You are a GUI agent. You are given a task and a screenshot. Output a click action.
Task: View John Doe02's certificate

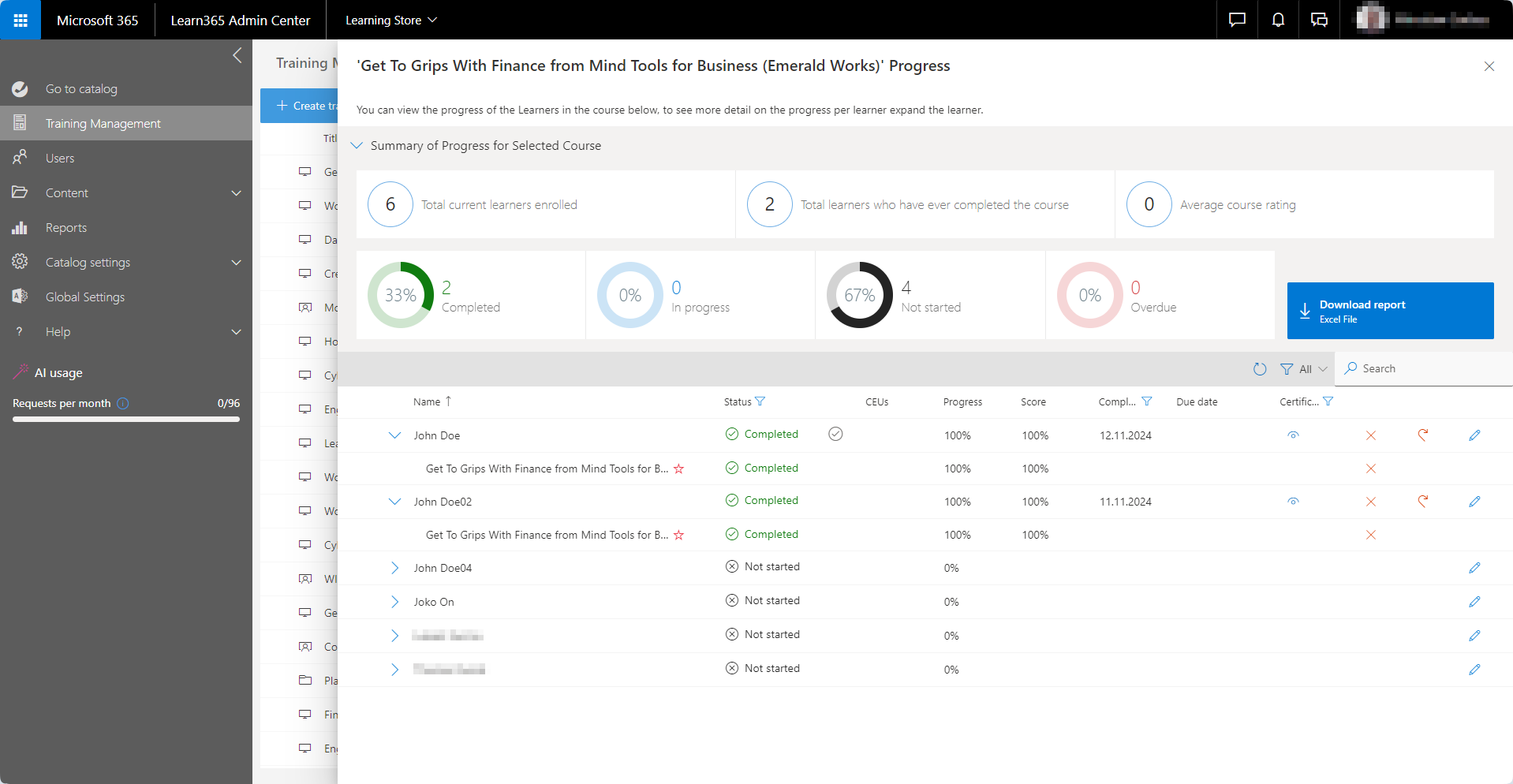(1293, 502)
